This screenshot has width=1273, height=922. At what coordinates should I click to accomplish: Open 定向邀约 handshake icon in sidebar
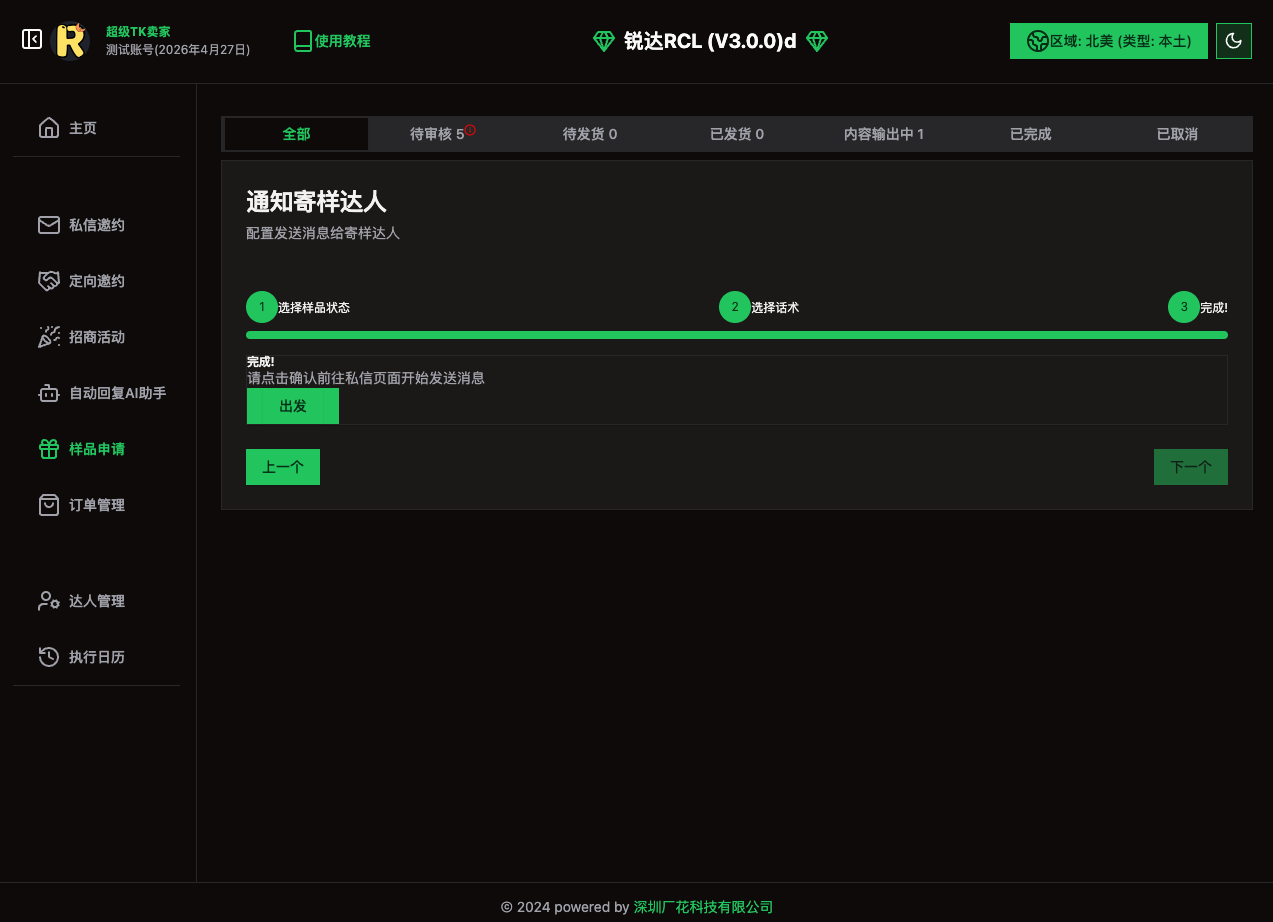pos(48,281)
